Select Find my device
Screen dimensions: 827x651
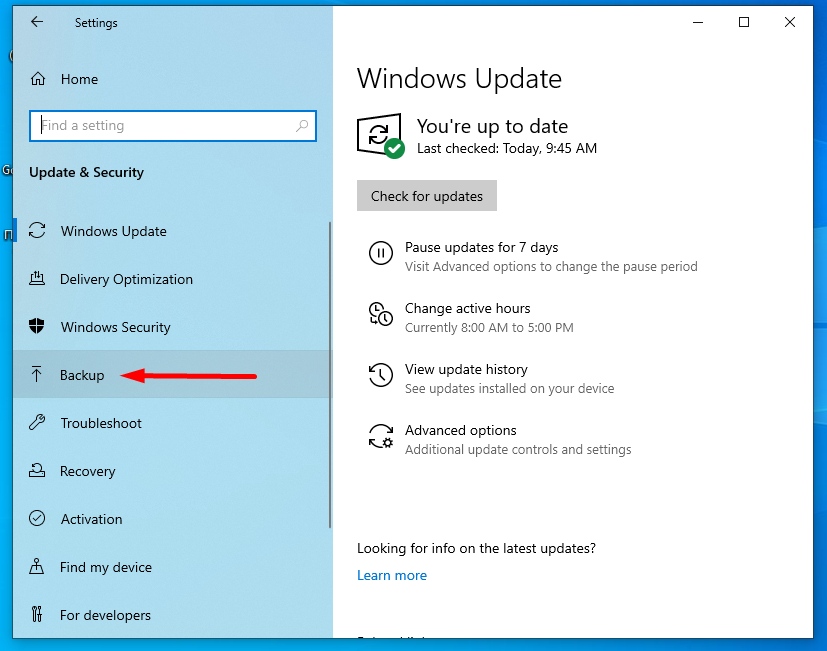pyautogui.click(x=105, y=567)
